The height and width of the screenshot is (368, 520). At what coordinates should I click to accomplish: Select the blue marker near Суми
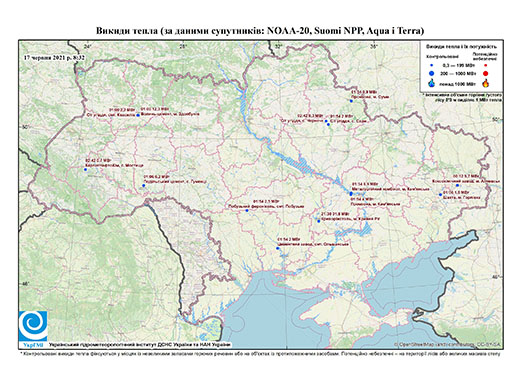[351, 101]
